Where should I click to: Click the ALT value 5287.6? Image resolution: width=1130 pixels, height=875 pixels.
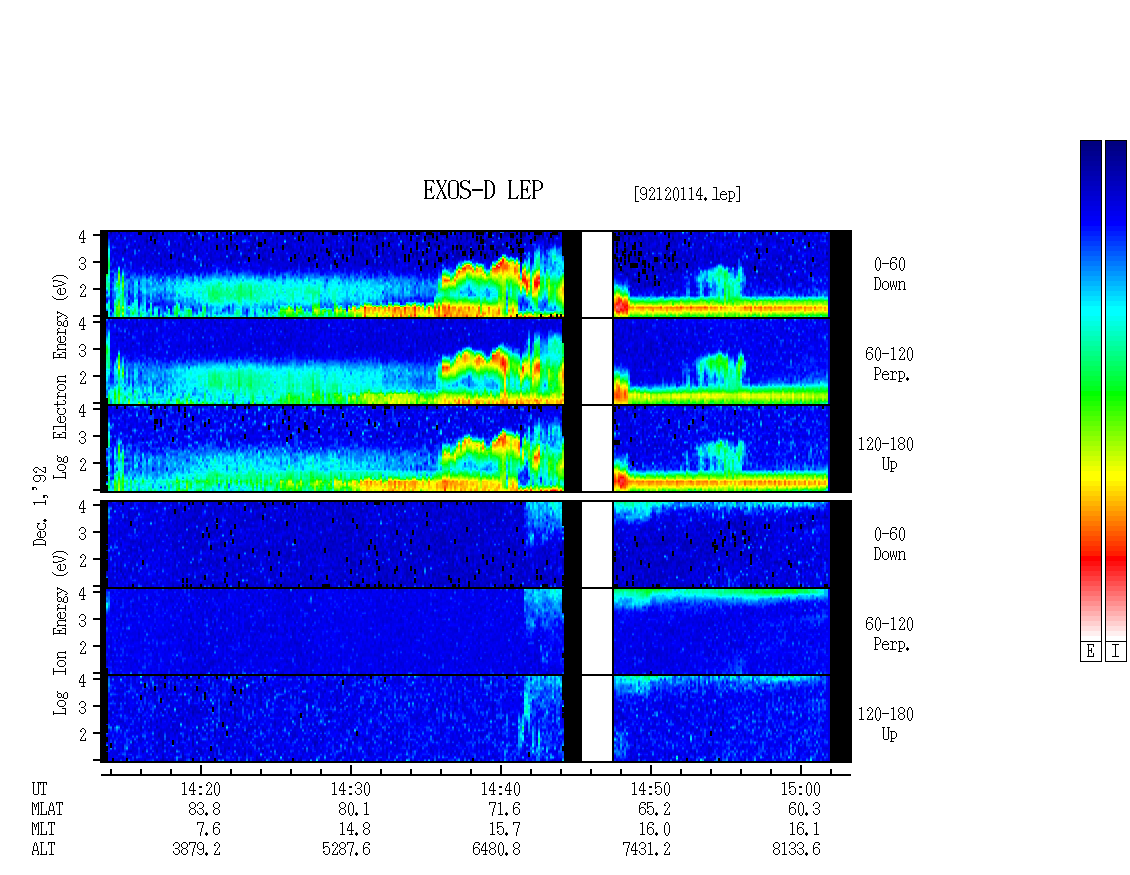pyautogui.click(x=346, y=850)
